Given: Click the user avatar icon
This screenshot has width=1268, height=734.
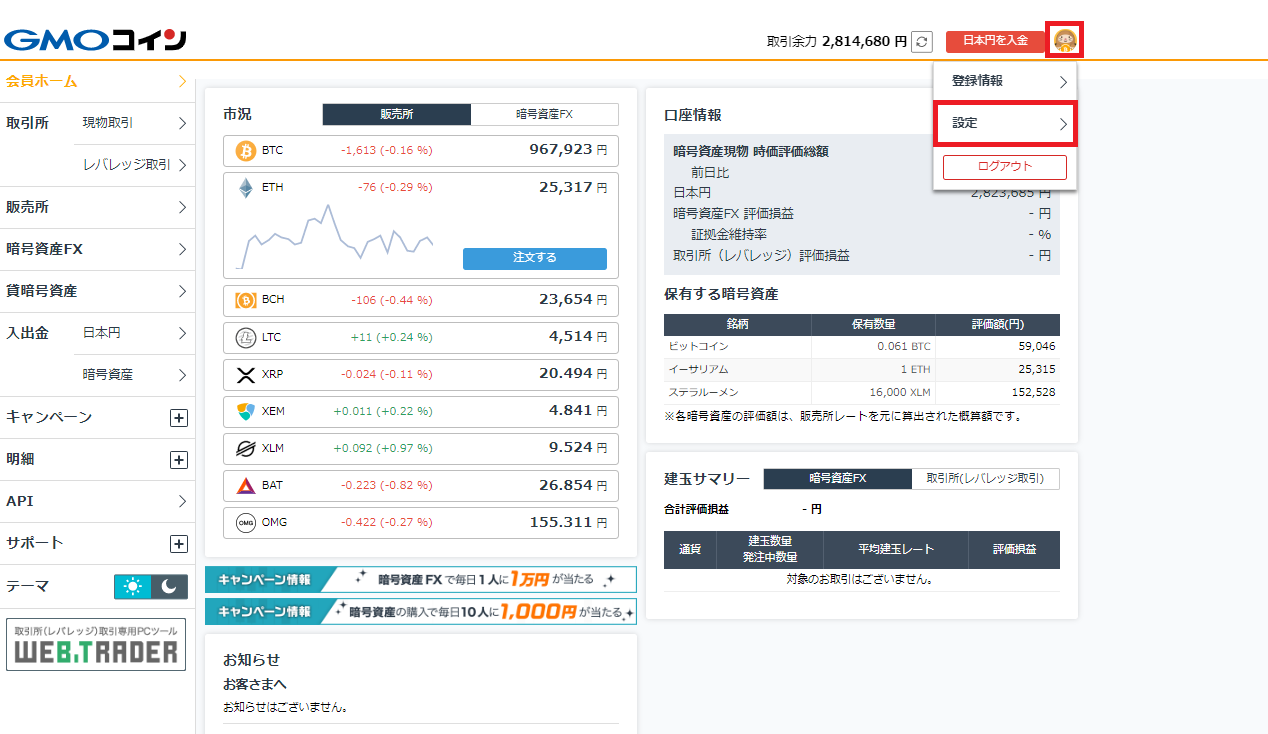Looking at the screenshot, I should (x=1065, y=41).
